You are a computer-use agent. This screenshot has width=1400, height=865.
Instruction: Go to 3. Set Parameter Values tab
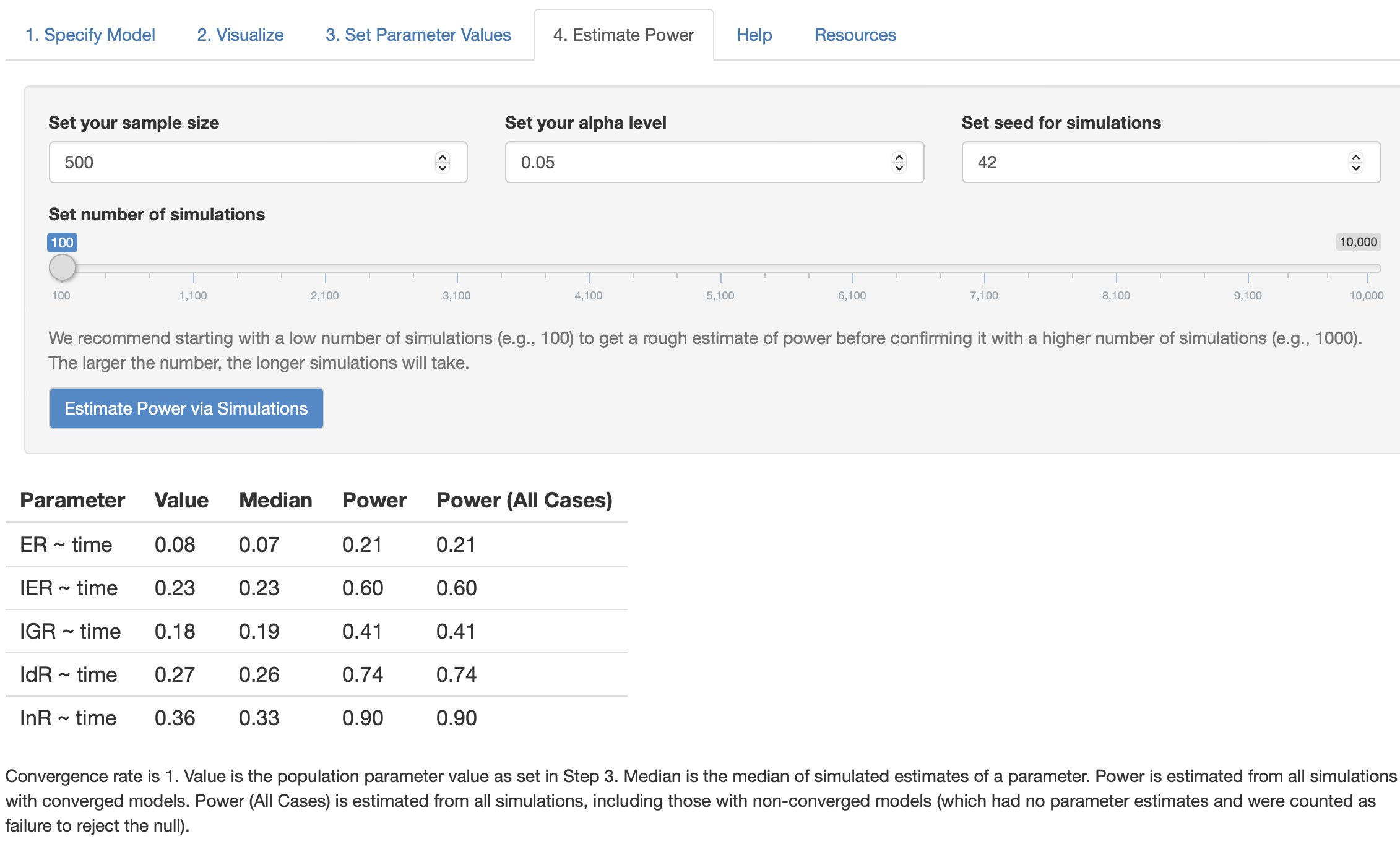coord(418,35)
